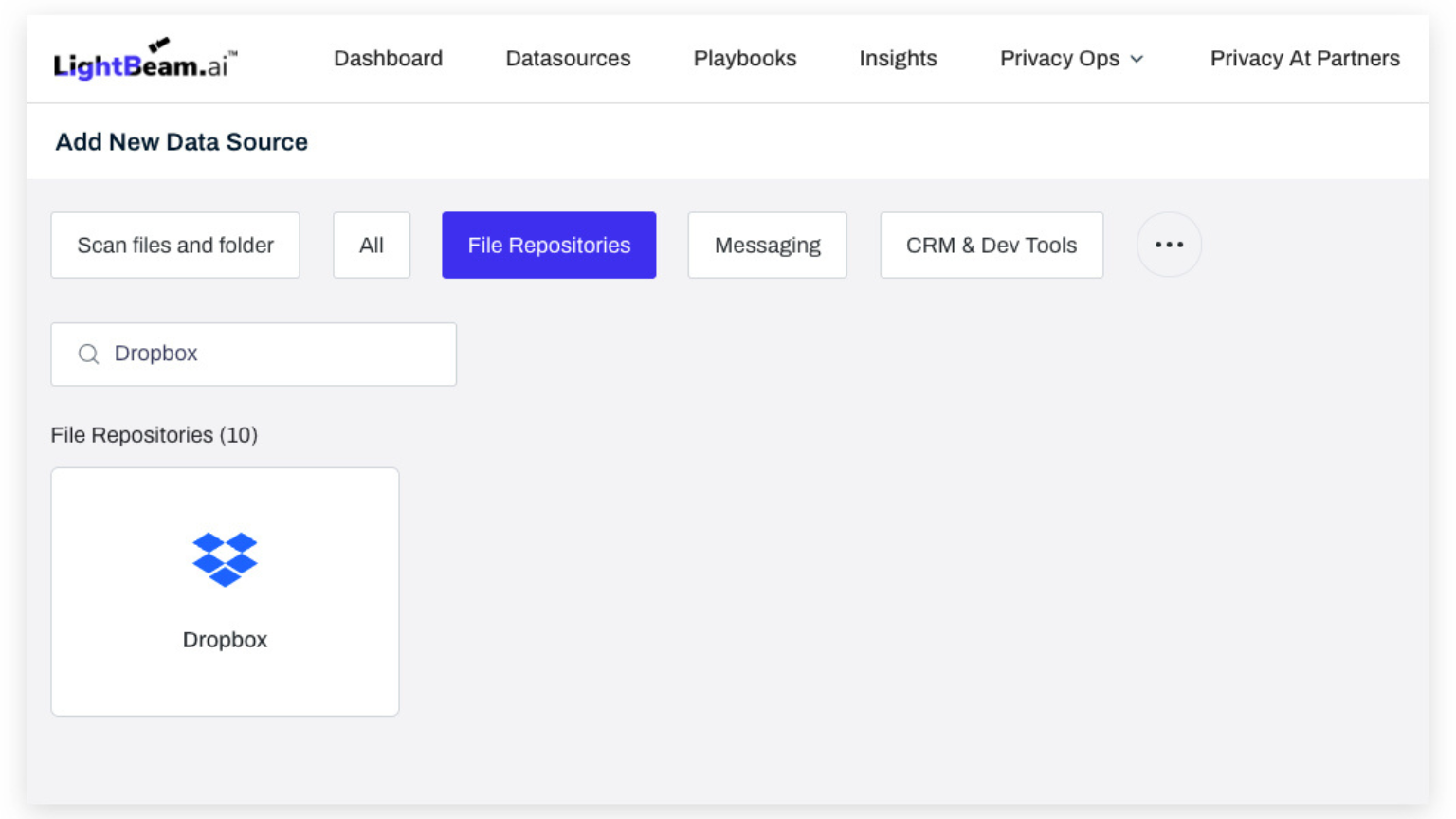The width and height of the screenshot is (1456, 819).
Task: Show more categories via ellipsis button
Action: [x=1169, y=245]
